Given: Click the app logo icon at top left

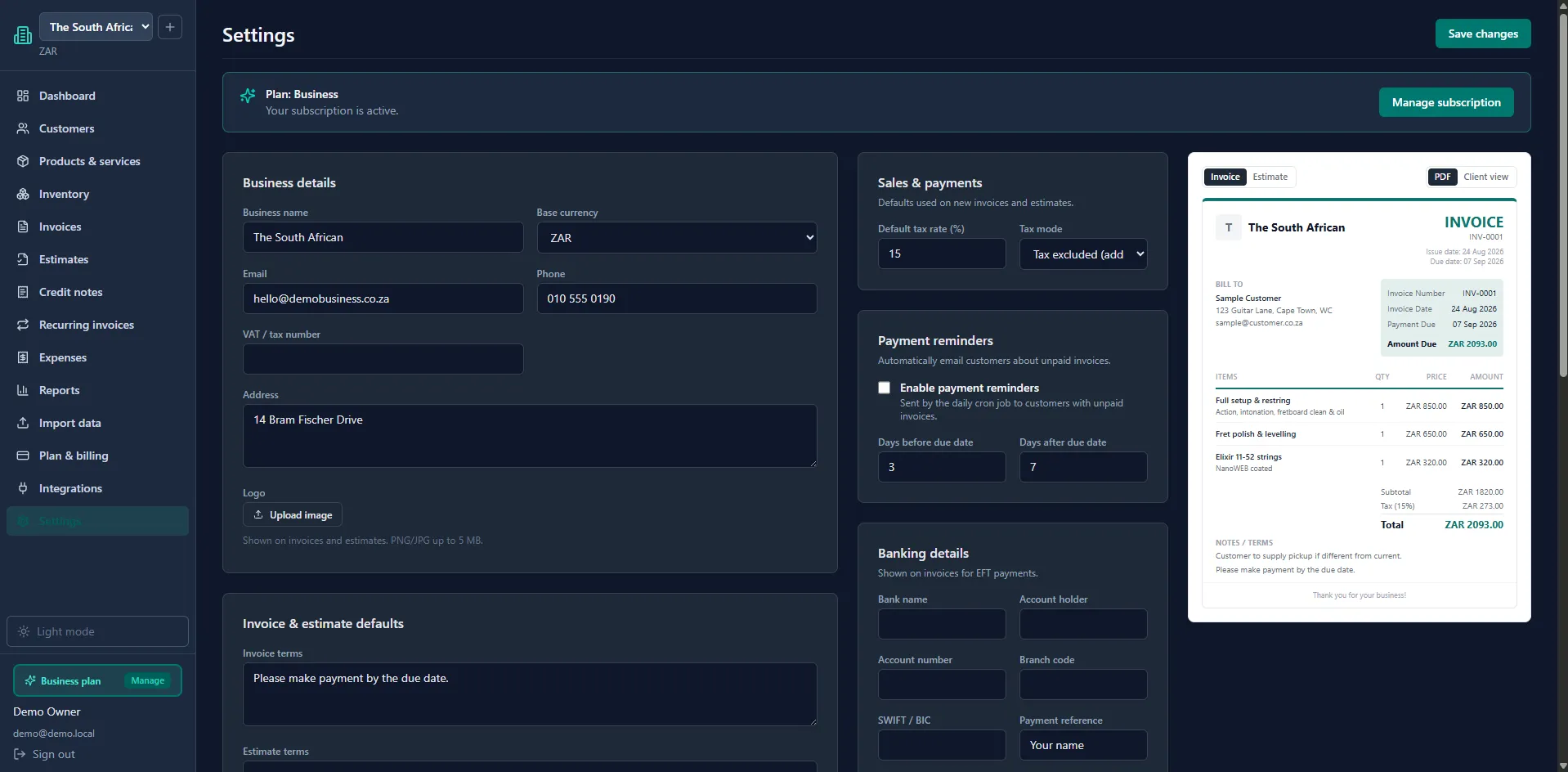Looking at the screenshot, I should tap(23, 35).
